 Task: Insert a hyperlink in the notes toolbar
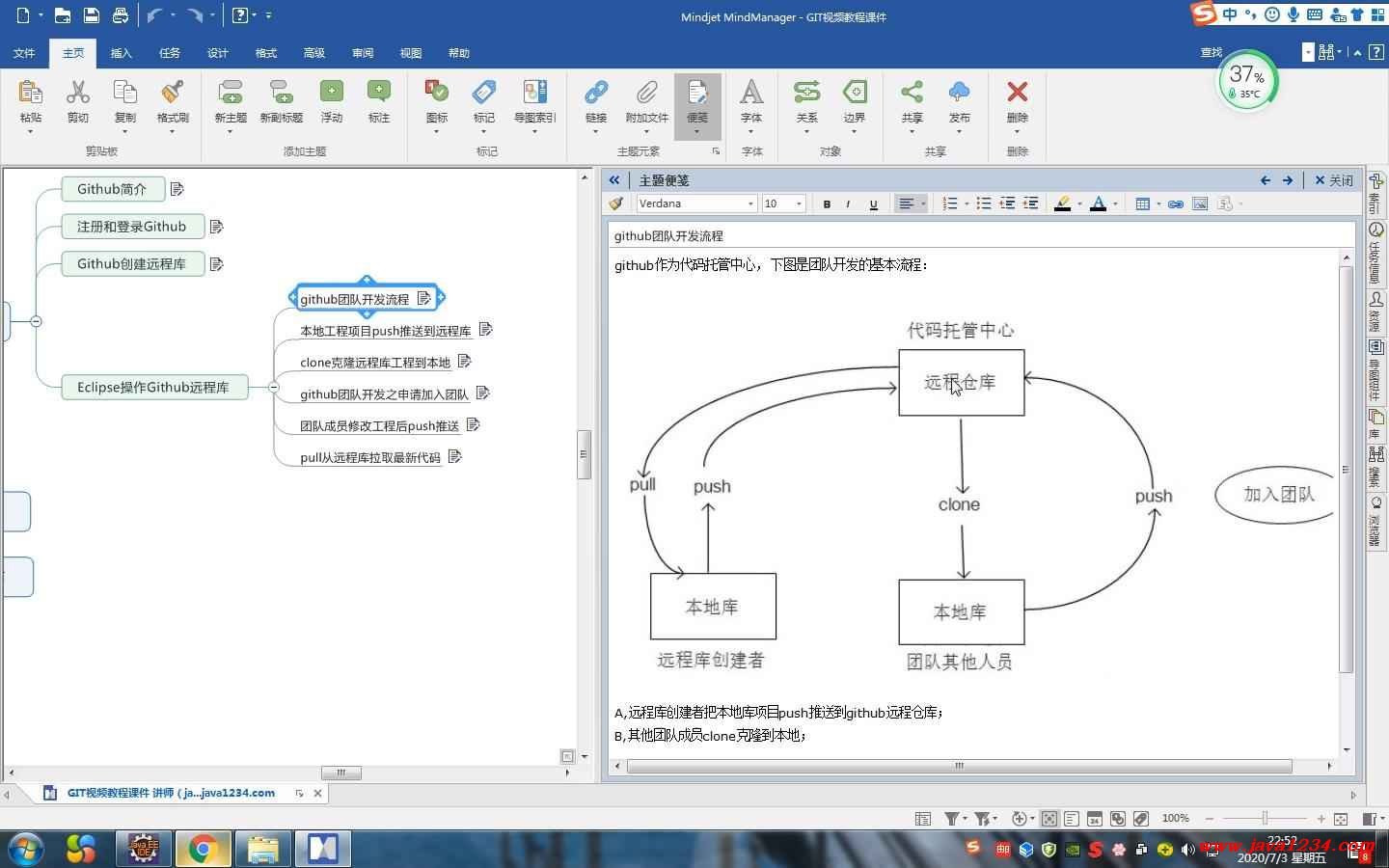(x=1175, y=203)
